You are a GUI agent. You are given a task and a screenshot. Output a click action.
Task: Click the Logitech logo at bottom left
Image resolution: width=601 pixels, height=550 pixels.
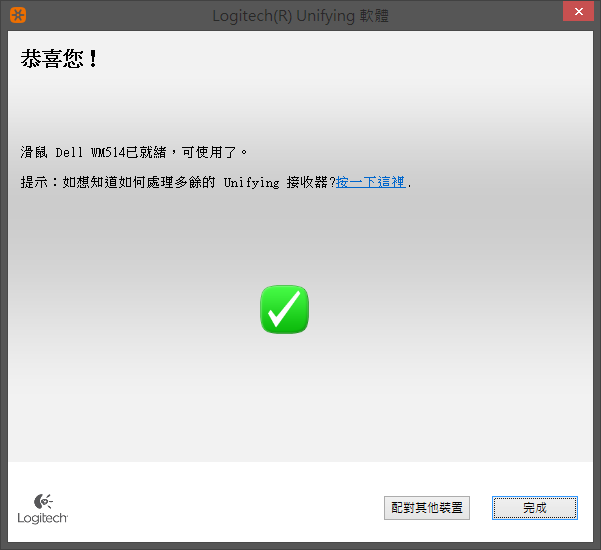43,509
